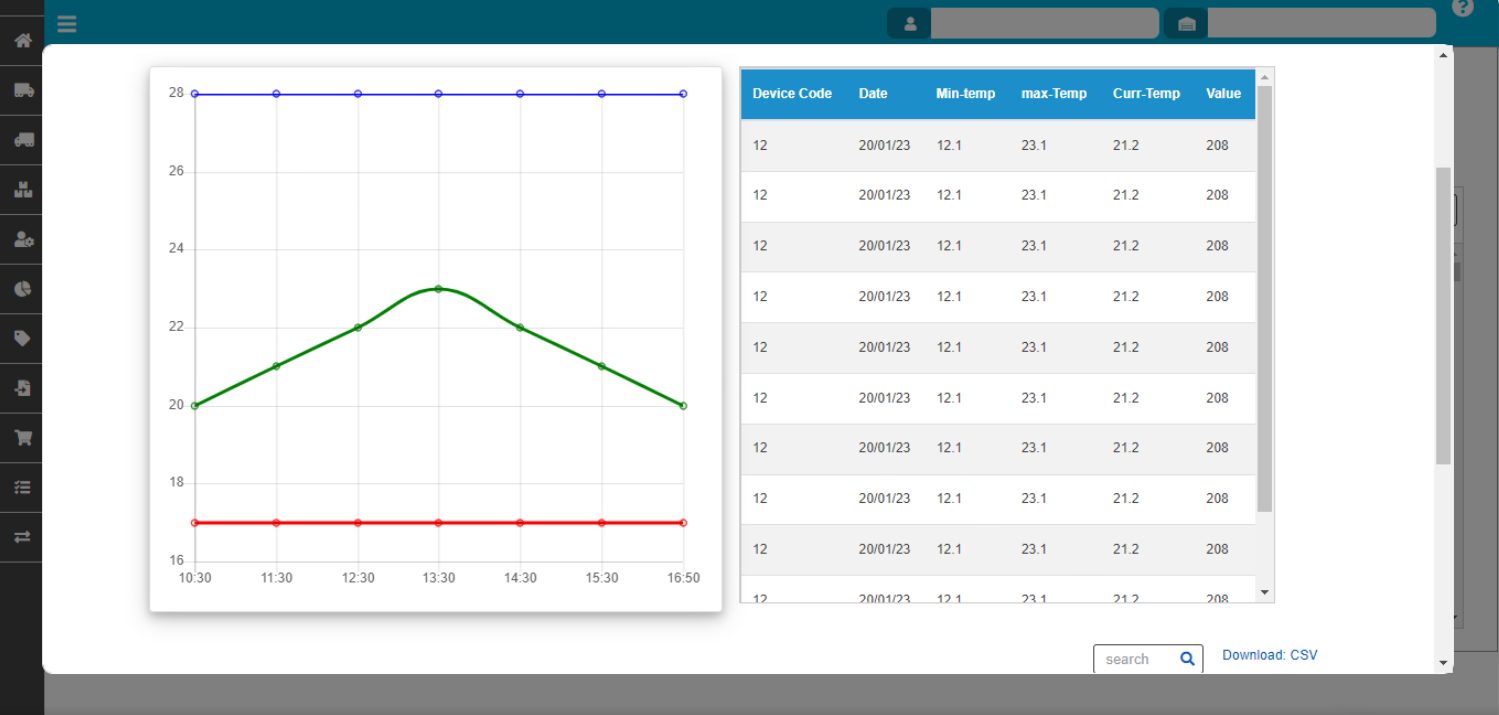The width and height of the screenshot is (1499, 715).
Task: Click the table scrollbar down arrow
Action: (x=1264, y=593)
